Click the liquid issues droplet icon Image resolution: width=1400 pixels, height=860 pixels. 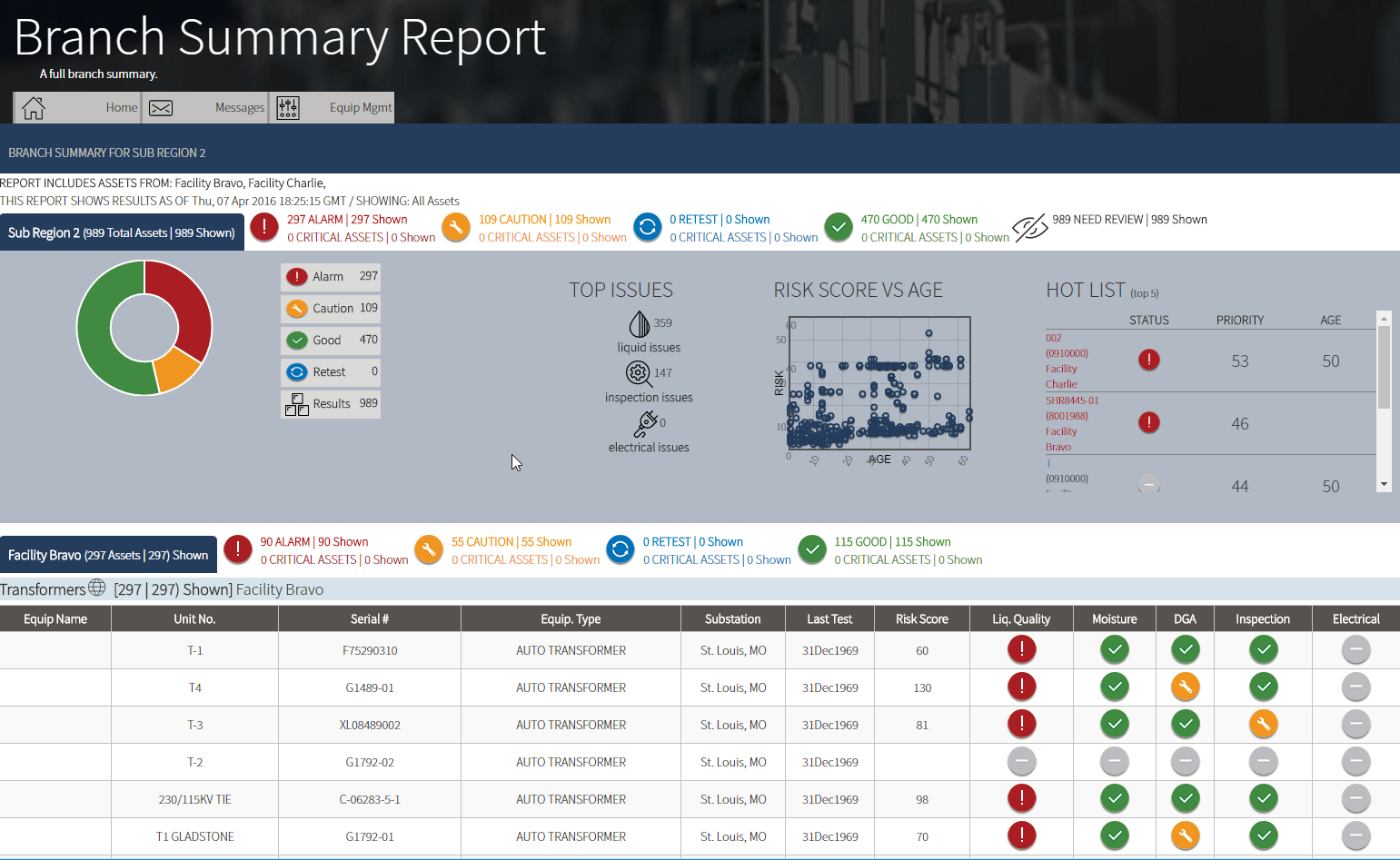[638, 323]
